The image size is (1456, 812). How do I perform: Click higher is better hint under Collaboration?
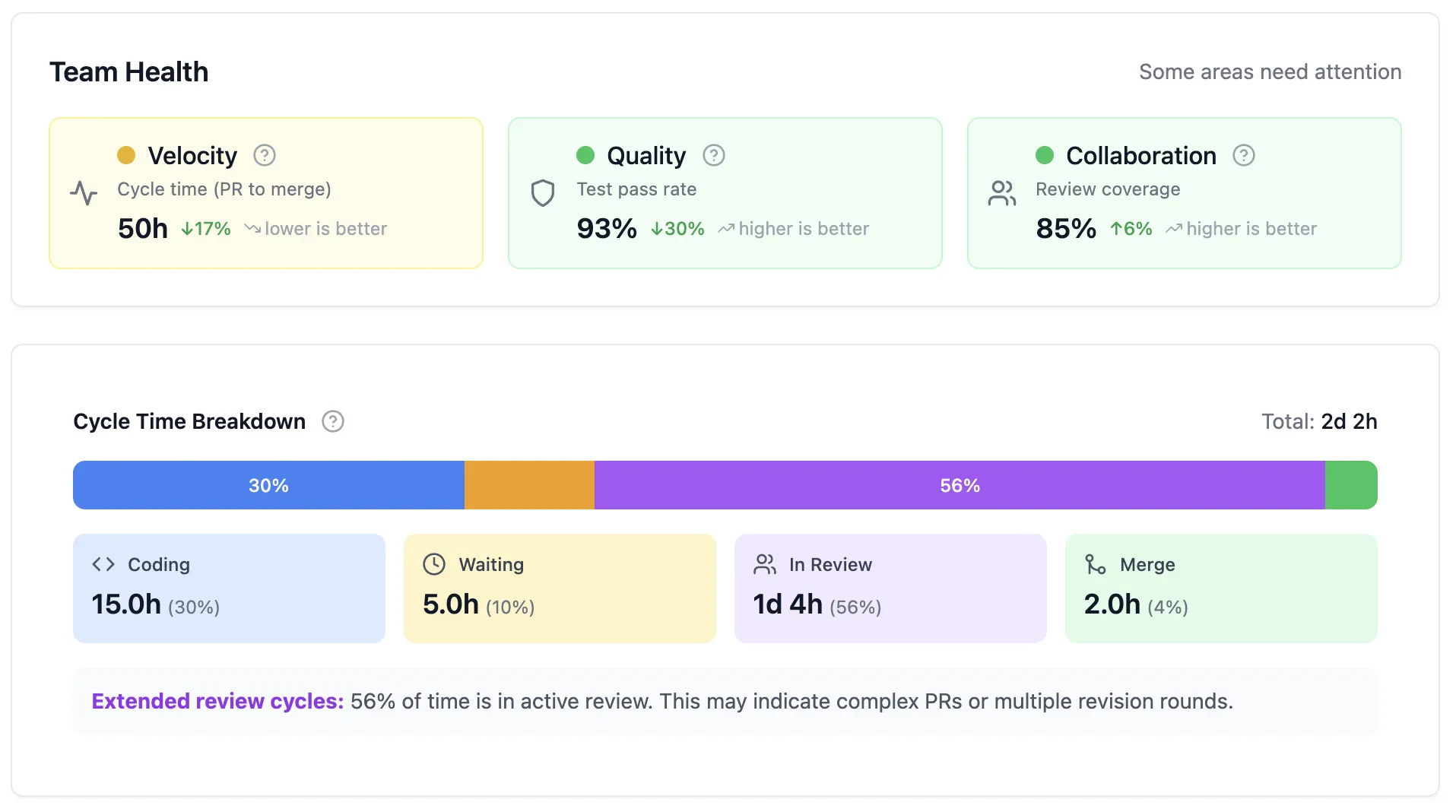point(1251,228)
